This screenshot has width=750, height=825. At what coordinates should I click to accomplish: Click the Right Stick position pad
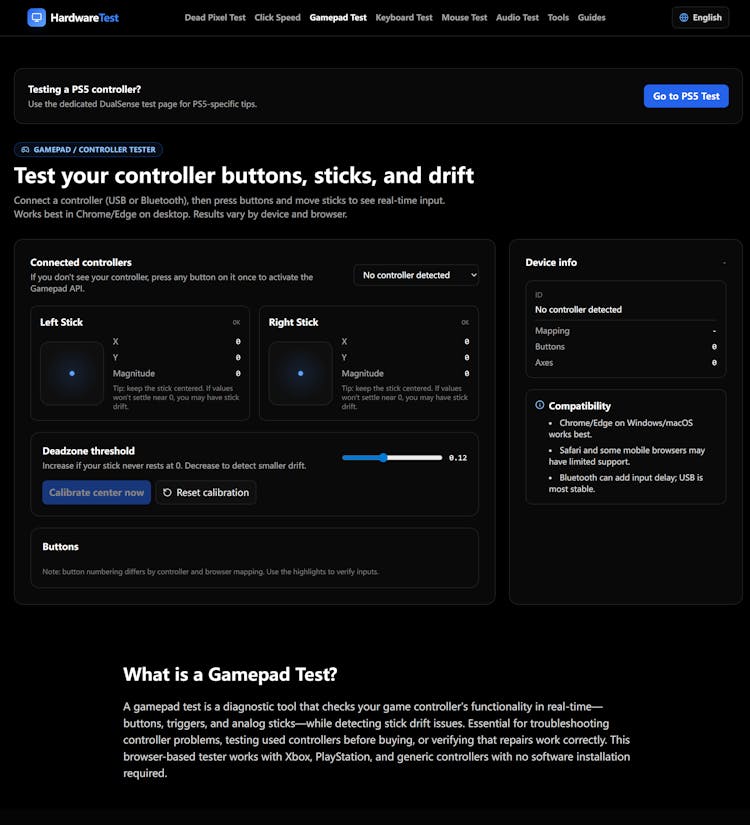[301, 373]
